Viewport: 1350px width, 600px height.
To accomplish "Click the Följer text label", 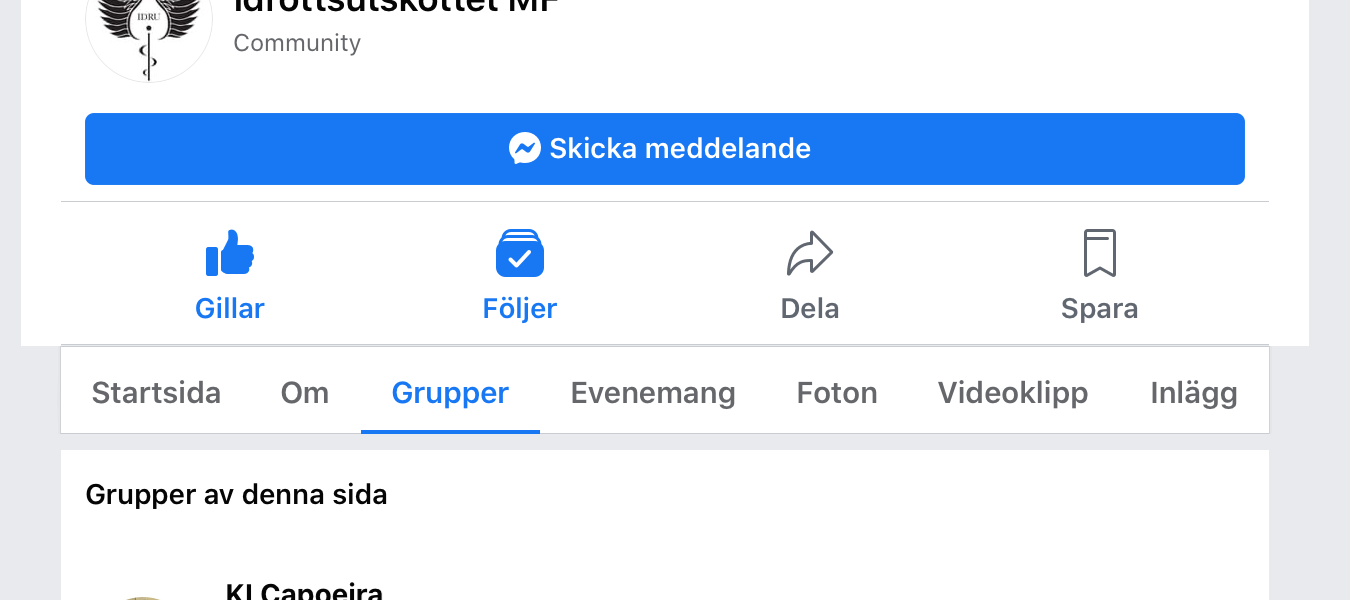I will click(x=520, y=309).
